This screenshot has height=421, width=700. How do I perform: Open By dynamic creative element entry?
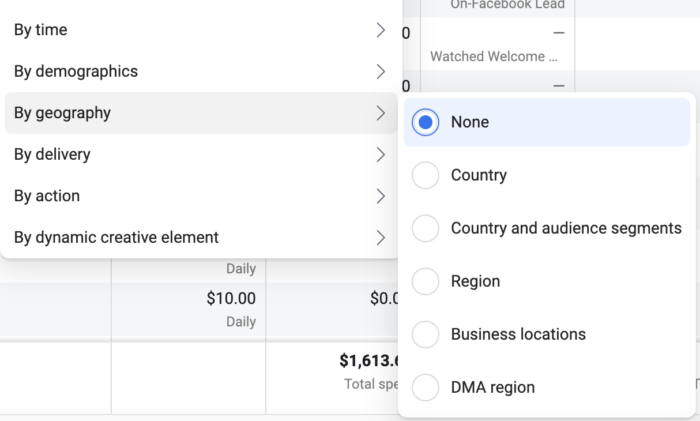tap(201, 238)
